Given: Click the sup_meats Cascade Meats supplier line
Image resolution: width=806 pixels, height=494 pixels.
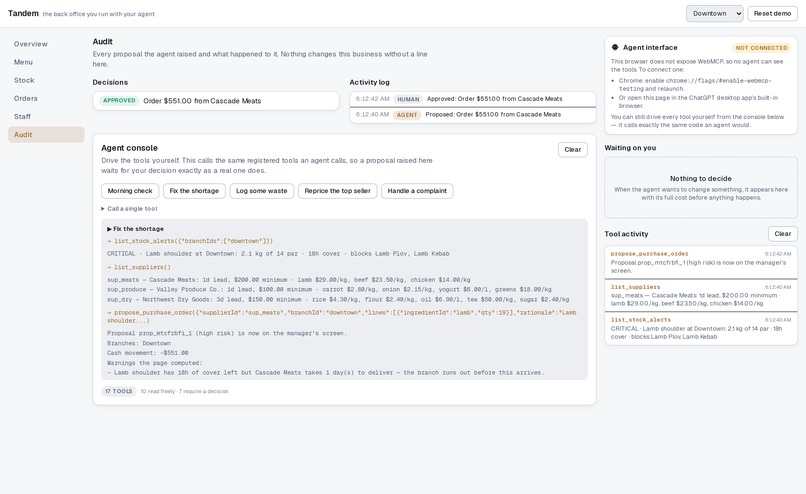Looking at the screenshot, I should [288, 280].
